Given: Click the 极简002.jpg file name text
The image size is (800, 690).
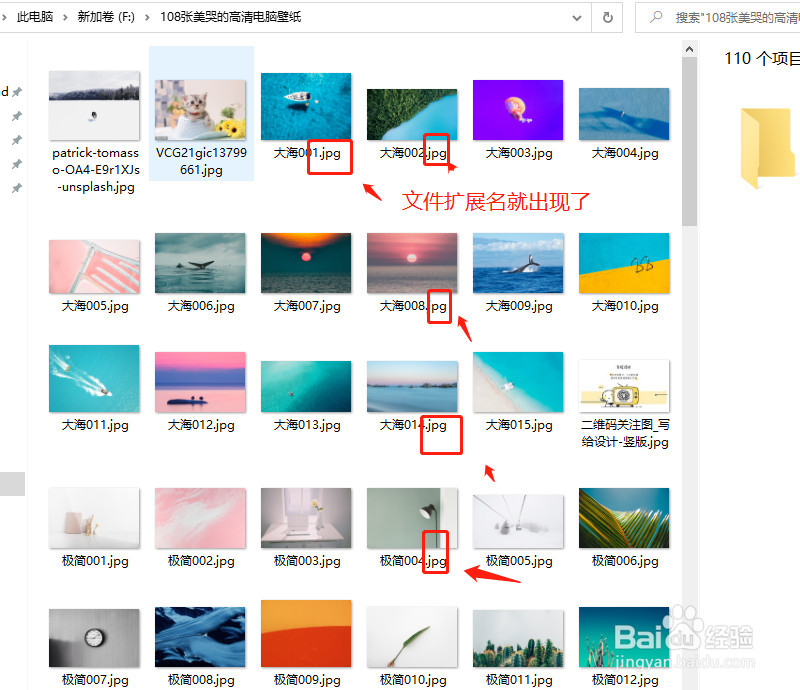Looking at the screenshot, I should pos(201,561).
